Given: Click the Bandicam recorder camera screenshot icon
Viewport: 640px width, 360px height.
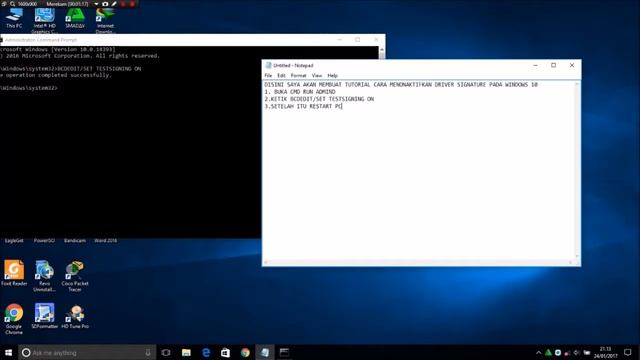Looking at the screenshot, I should [105, 4].
